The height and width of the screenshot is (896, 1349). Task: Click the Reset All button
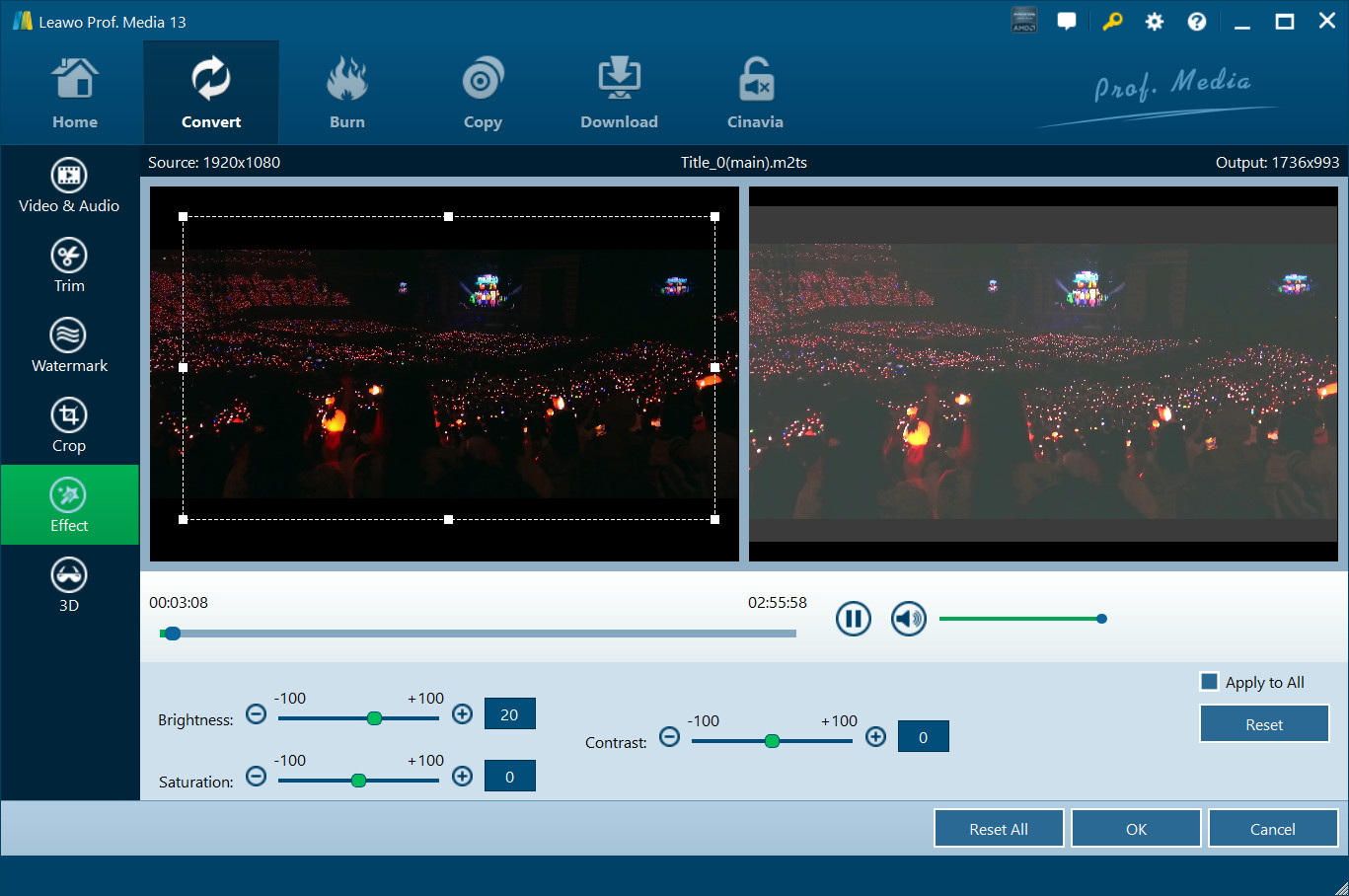pyautogui.click(x=998, y=829)
